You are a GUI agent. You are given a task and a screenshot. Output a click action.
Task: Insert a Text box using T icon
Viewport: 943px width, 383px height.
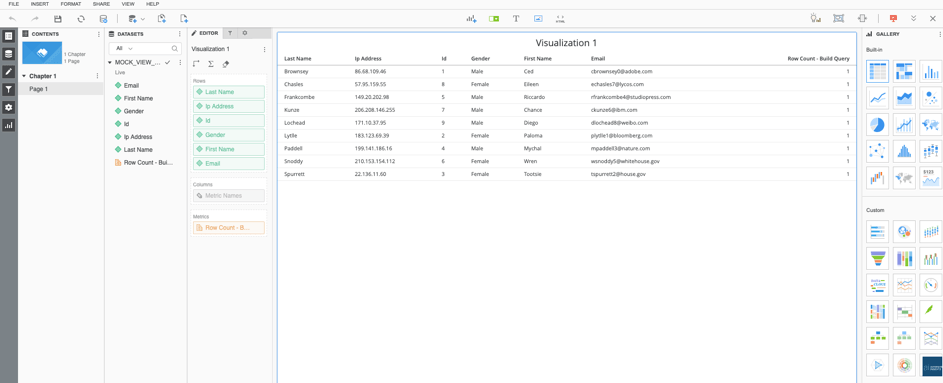pos(516,19)
